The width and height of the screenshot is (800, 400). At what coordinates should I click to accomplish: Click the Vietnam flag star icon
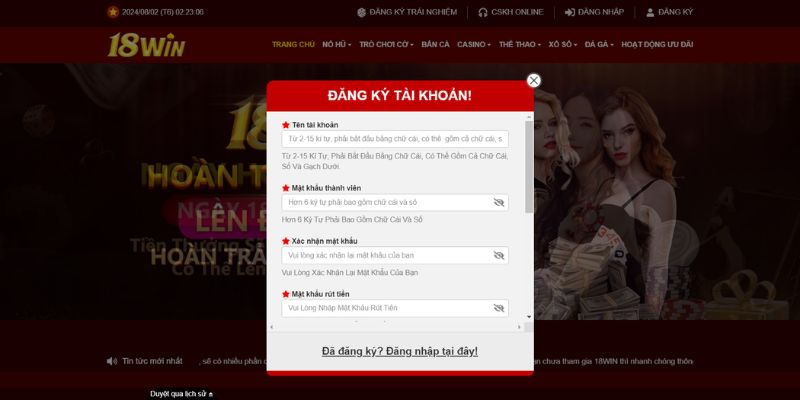[x=113, y=12]
